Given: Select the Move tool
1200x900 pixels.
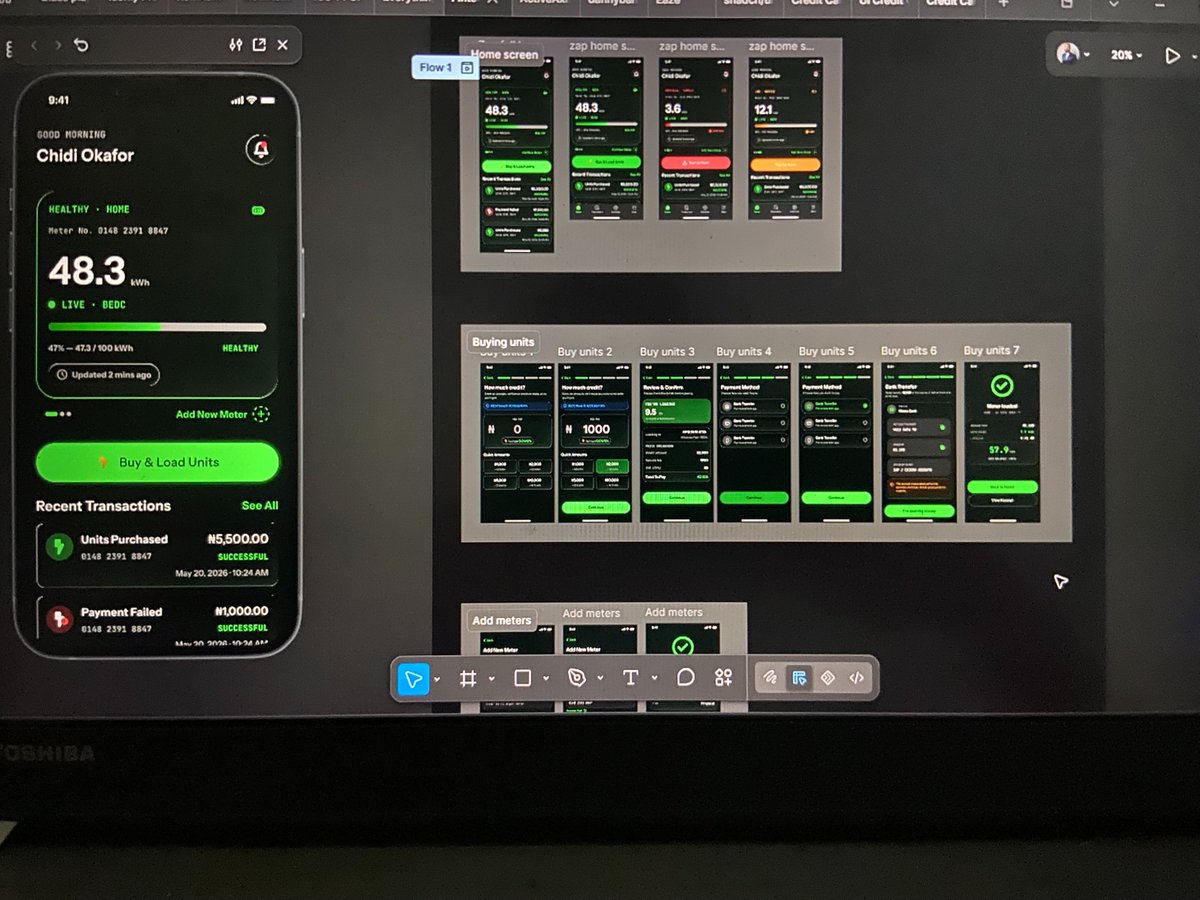Looking at the screenshot, I should pos(412,679).
